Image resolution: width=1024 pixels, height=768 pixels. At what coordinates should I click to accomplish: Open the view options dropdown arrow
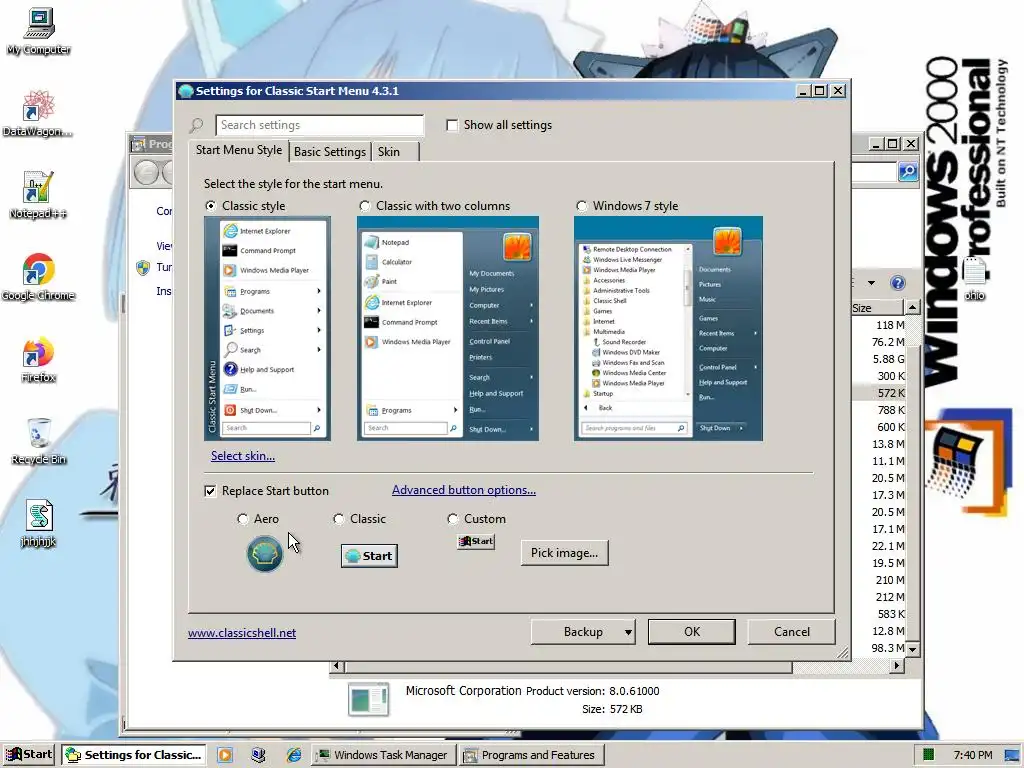coord(871,283)
